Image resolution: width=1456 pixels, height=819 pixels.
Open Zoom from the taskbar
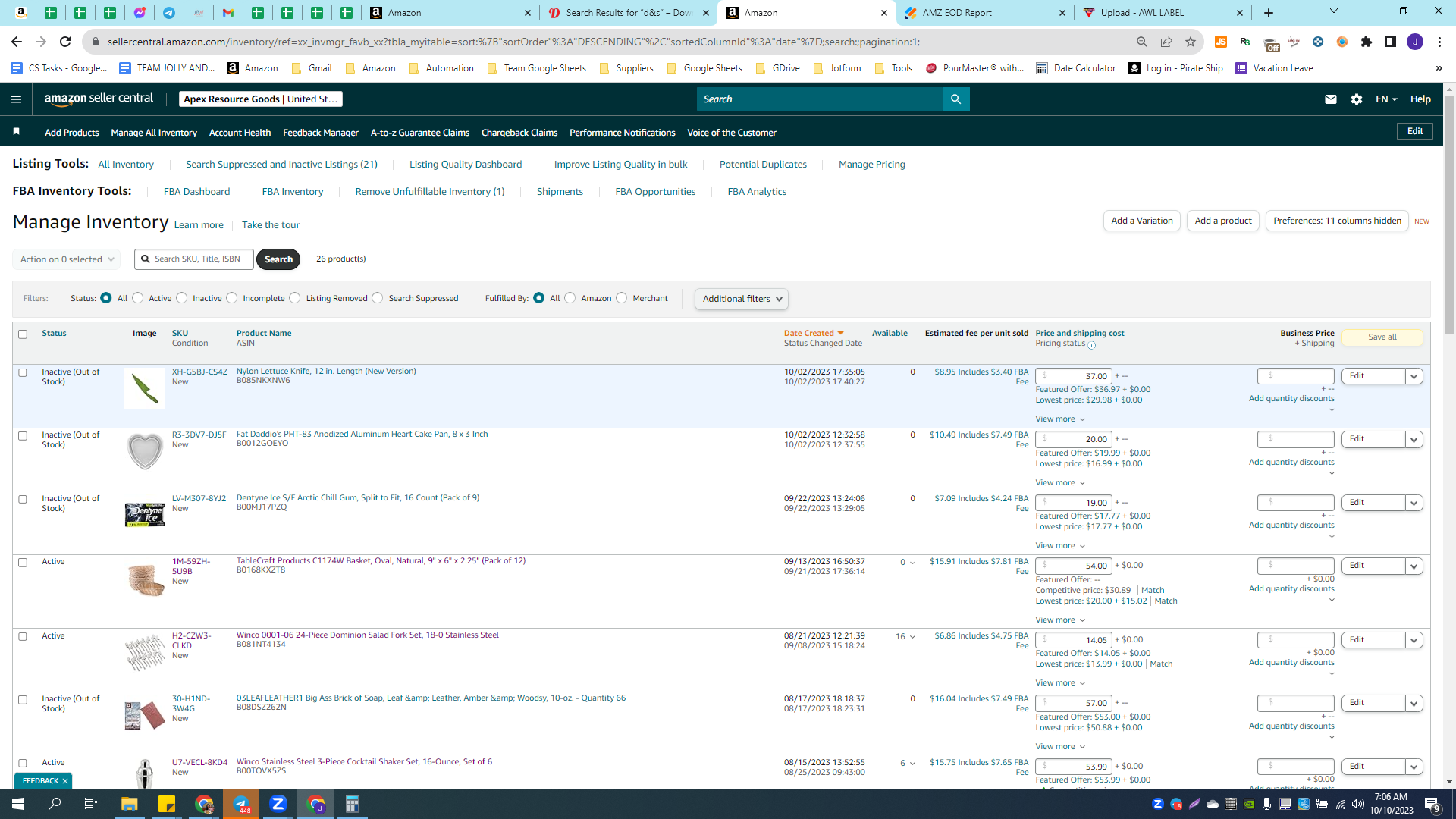[x=278, y=804]
